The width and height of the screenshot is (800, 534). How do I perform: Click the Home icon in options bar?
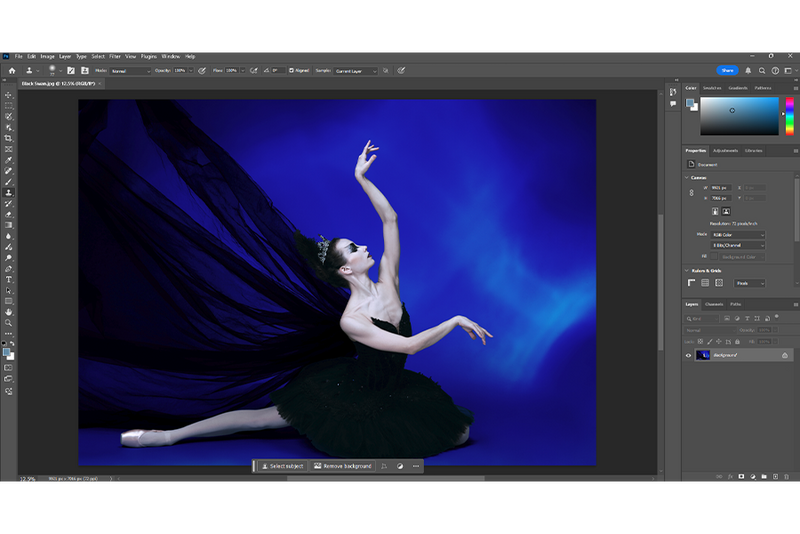(x=11, y=71)
